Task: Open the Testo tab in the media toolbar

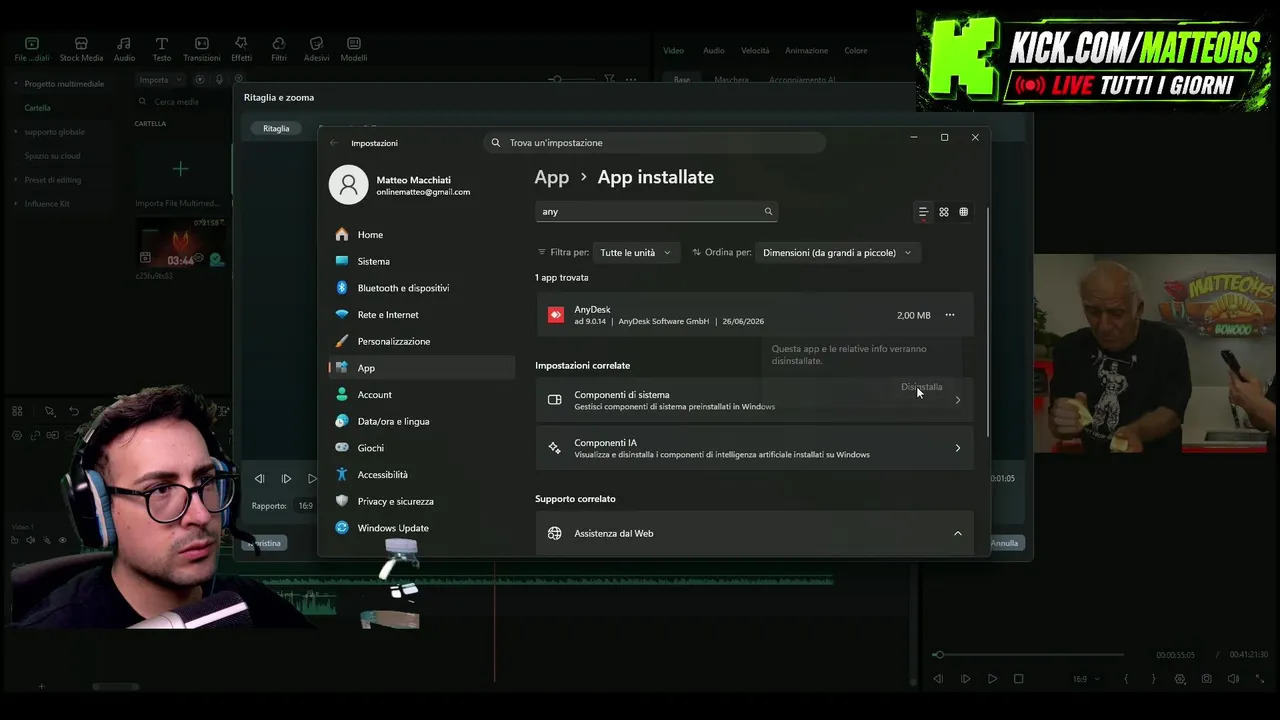Action: coord(161,50)
